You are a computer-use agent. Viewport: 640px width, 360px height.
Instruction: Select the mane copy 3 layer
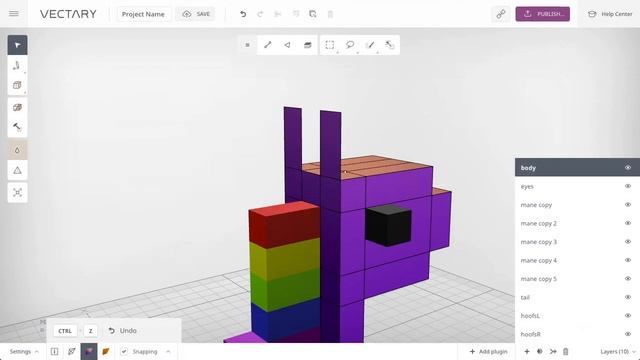click(x=577, y=242)
